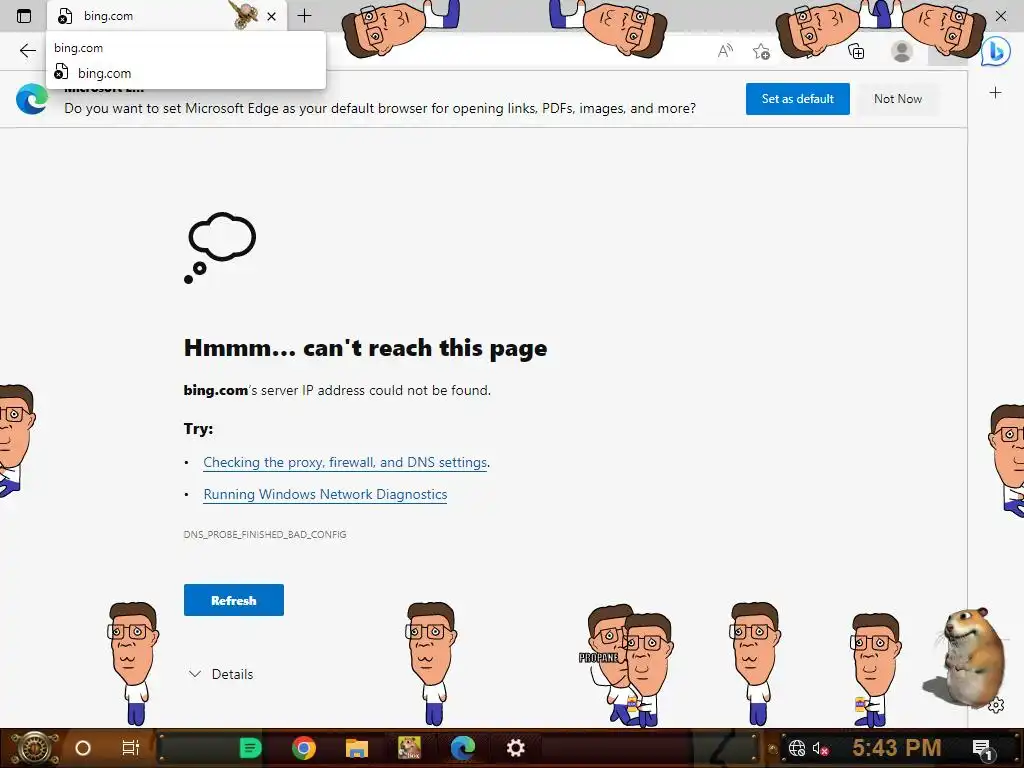This screenshot has height=768, width=1024.
Task: Open sidebar settings gear icon
Action: pyautogui.click(x=996, y=705)
